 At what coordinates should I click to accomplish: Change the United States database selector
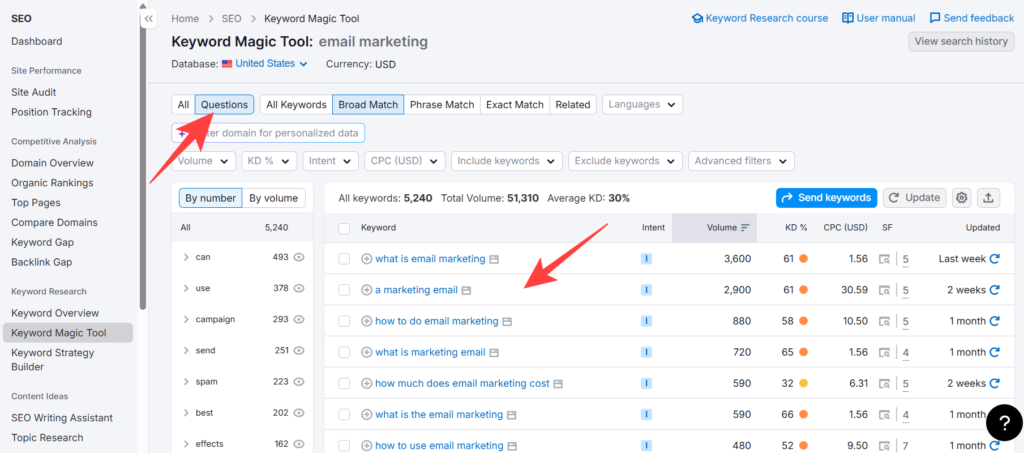click(264, 64)
